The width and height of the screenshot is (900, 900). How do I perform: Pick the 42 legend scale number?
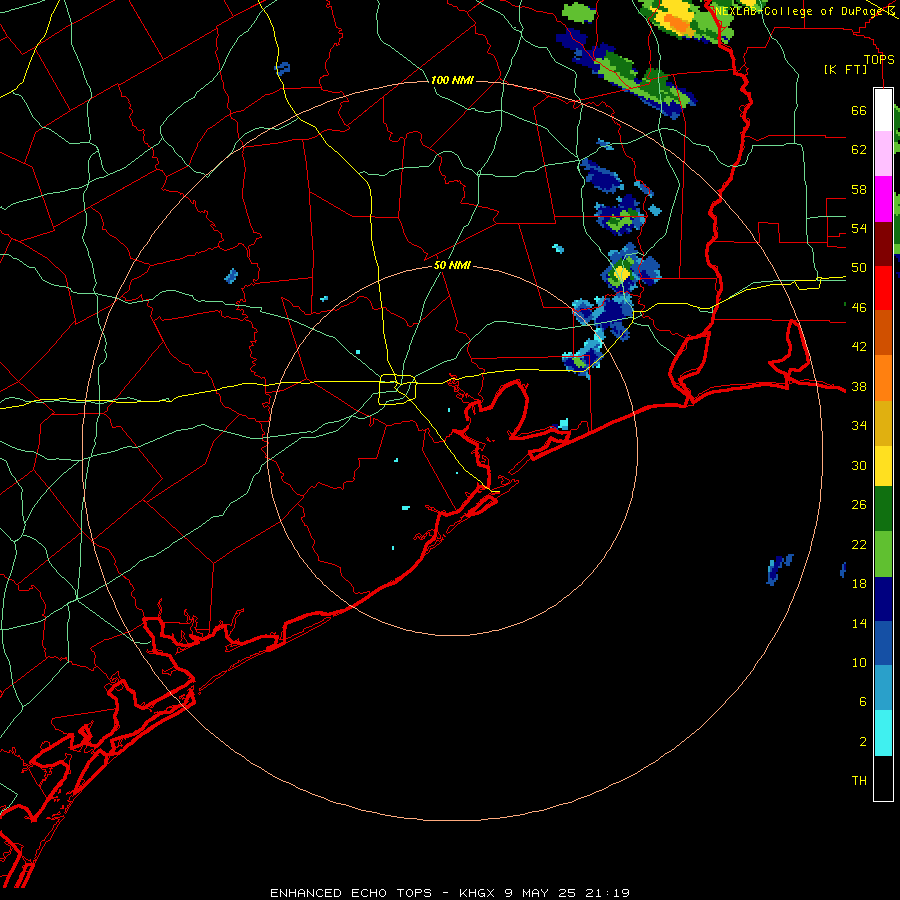click(859, 347)
